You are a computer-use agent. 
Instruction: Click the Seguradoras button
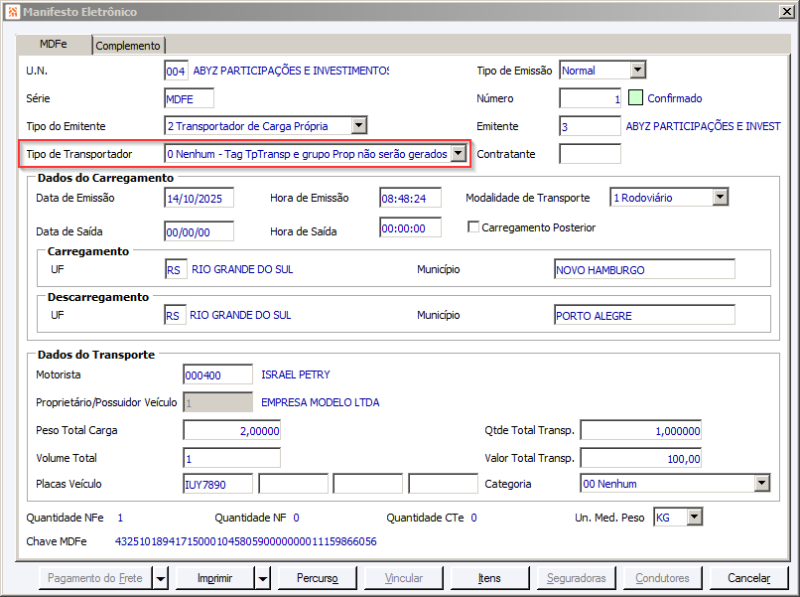[576, 578]
